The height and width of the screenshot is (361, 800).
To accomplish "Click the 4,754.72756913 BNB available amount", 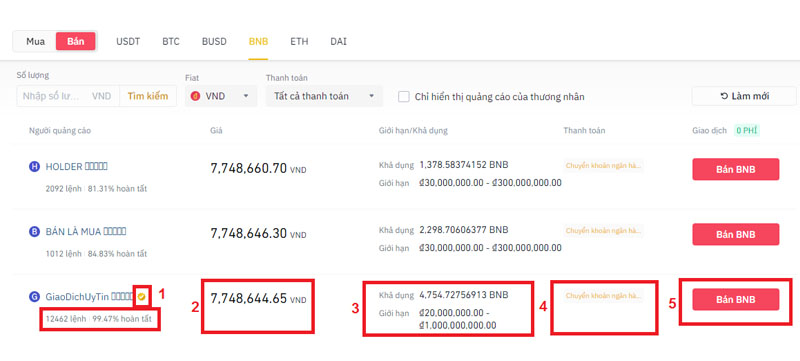I will [464, 295].
